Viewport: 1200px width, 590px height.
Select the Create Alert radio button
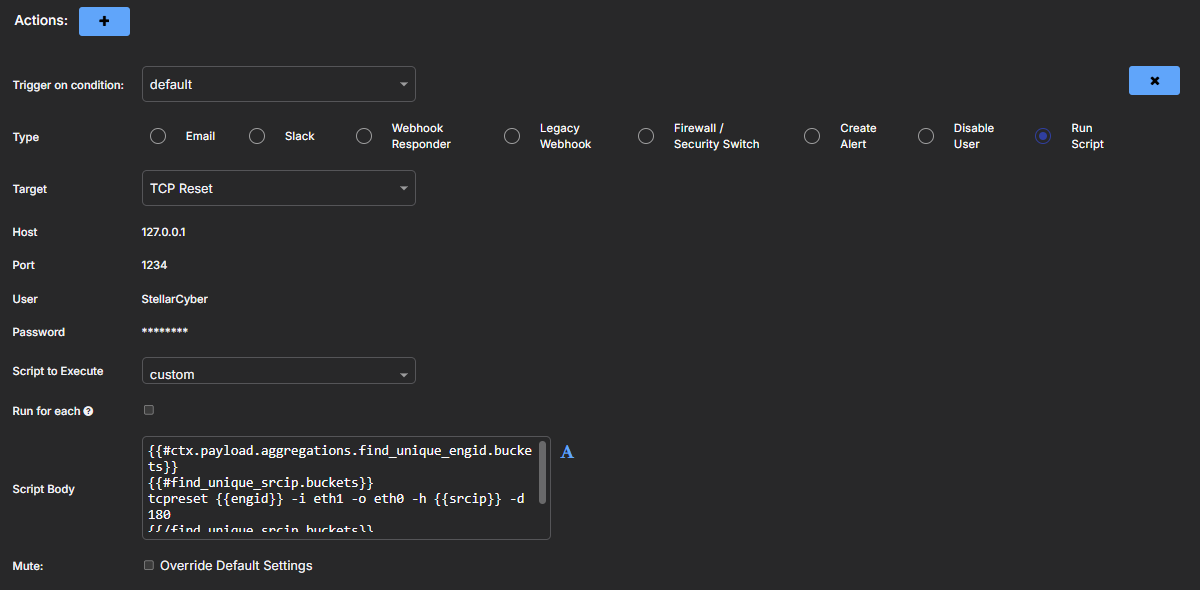click(x=811, y=135)
